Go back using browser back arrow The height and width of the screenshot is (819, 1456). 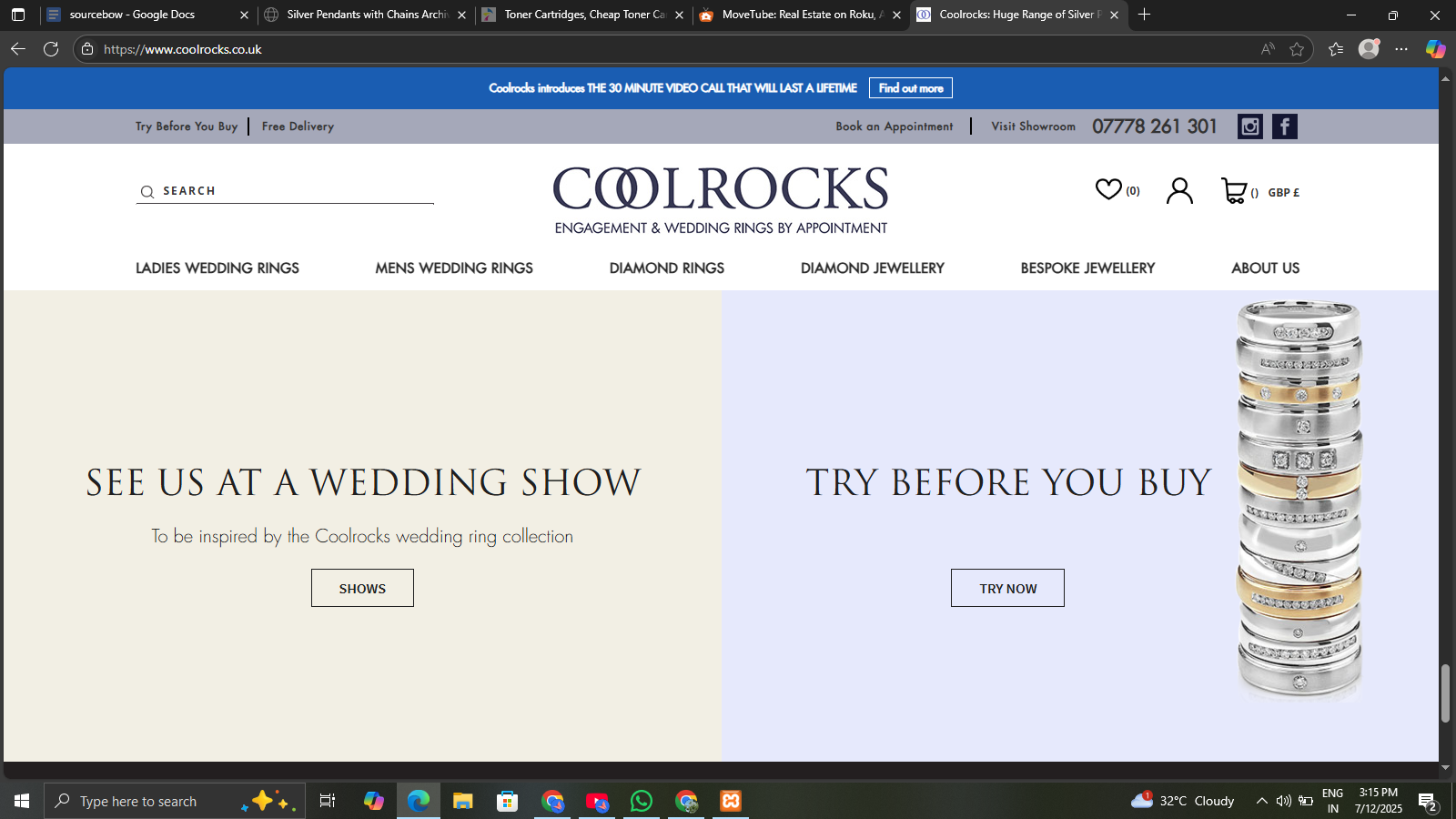[x=17, y=49]
